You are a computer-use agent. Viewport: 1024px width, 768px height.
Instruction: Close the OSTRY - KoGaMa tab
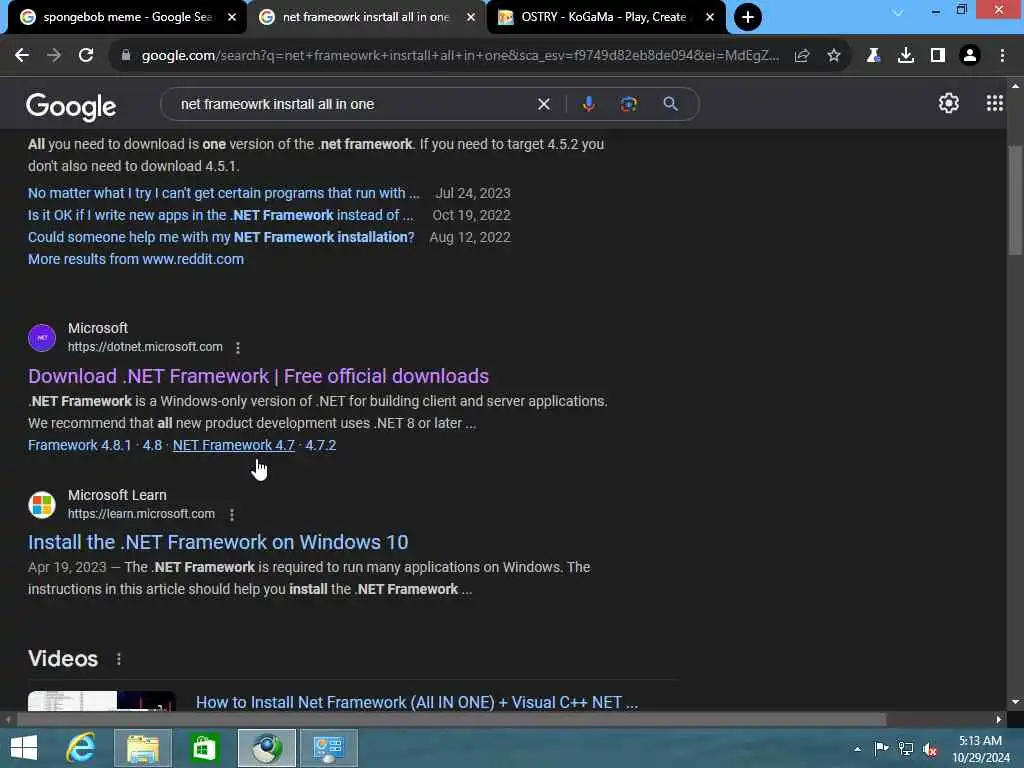pyautogui.click(x=710, y=18)
